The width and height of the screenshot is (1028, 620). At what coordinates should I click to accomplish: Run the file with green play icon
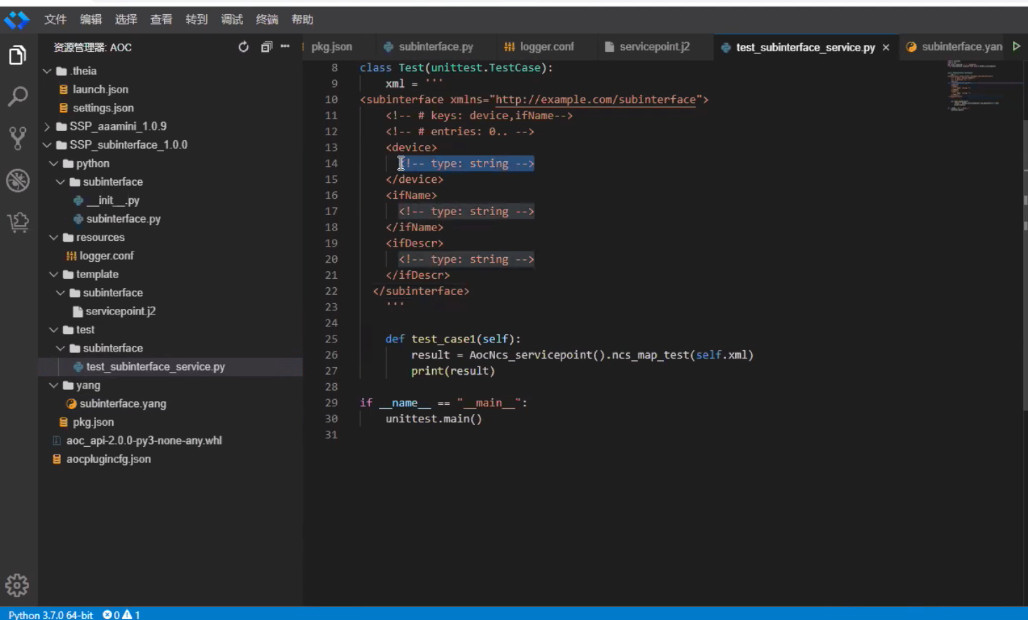[x=1017, y=47]
